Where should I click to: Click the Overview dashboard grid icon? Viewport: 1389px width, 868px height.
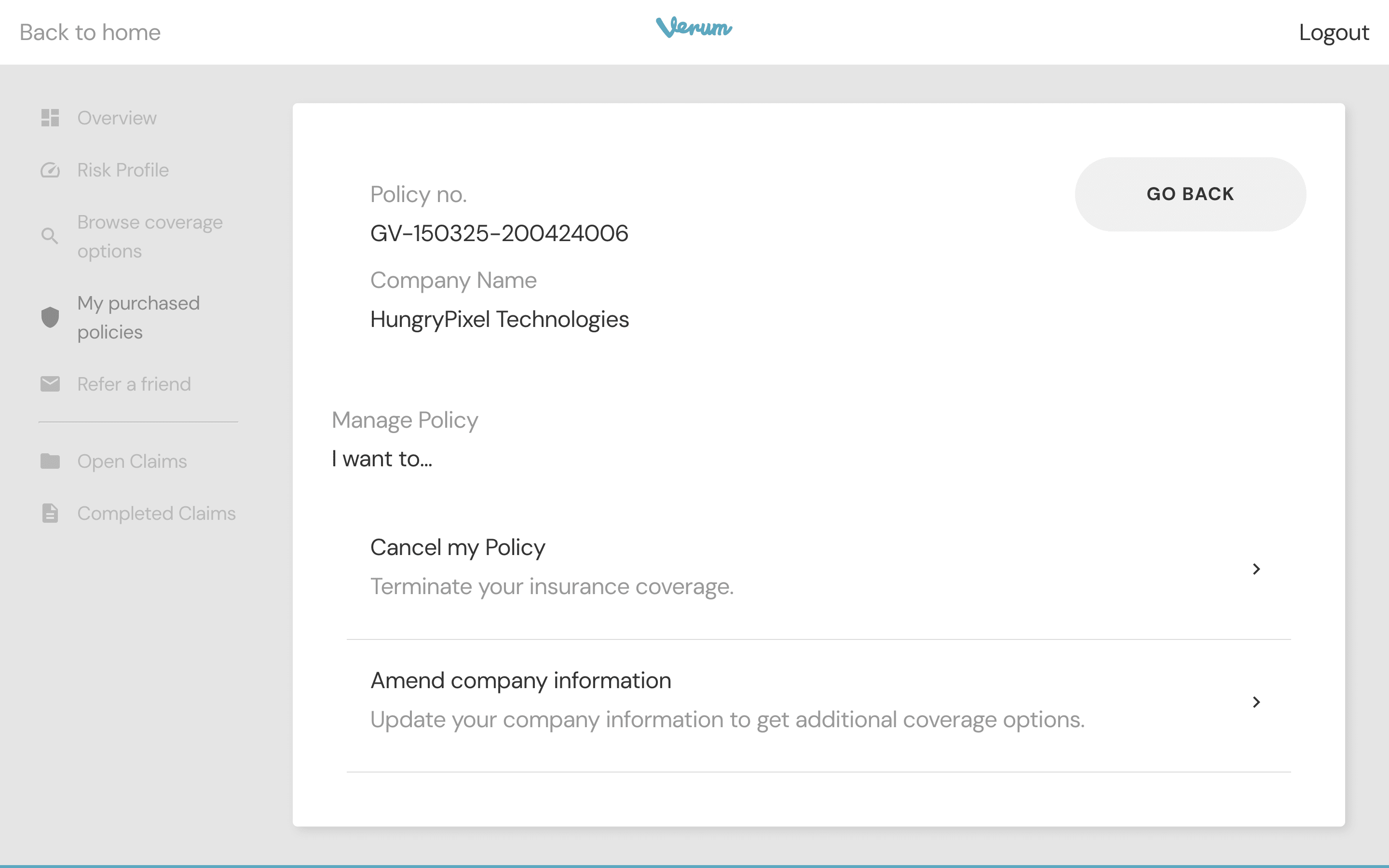(x=50, y=118)
